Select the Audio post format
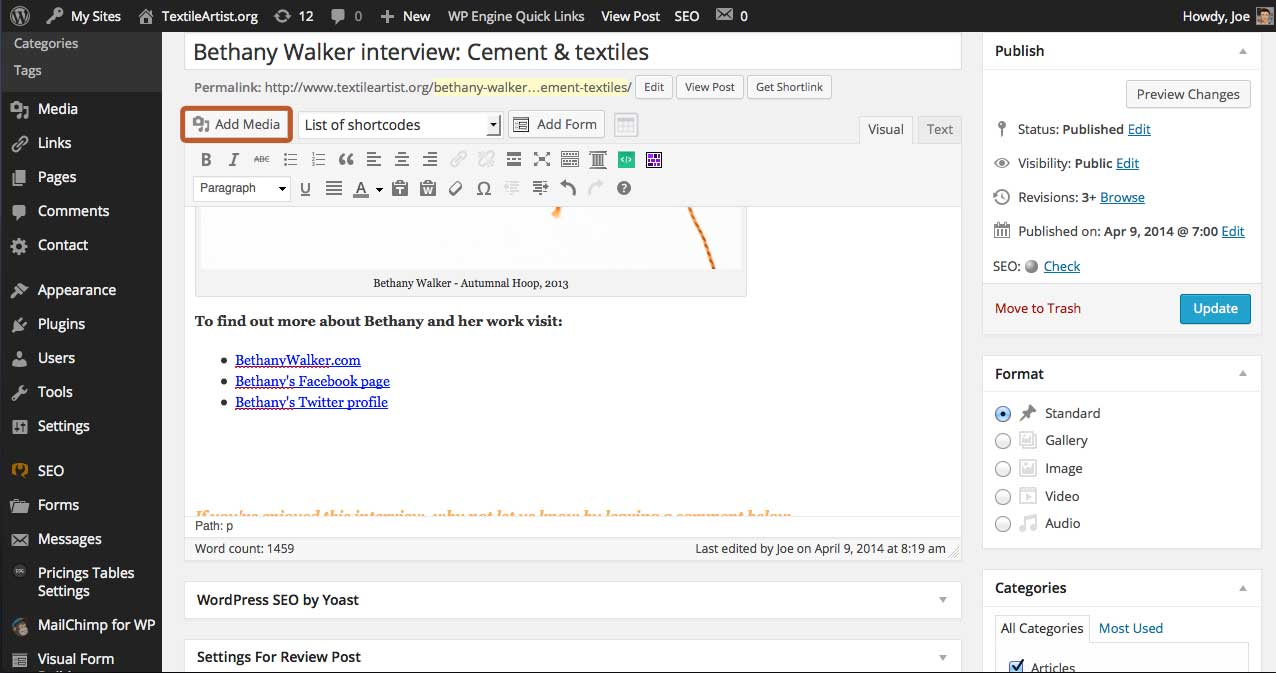The height and width of the screenshot is (673, 1276). click(x=1003, y=523)
